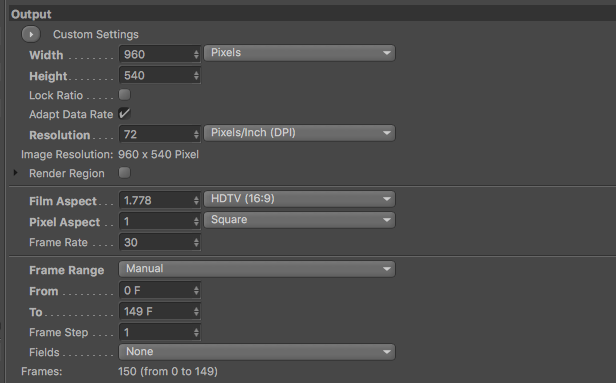
Task: Click the Width stepper arrows
Action: (196, 54)
